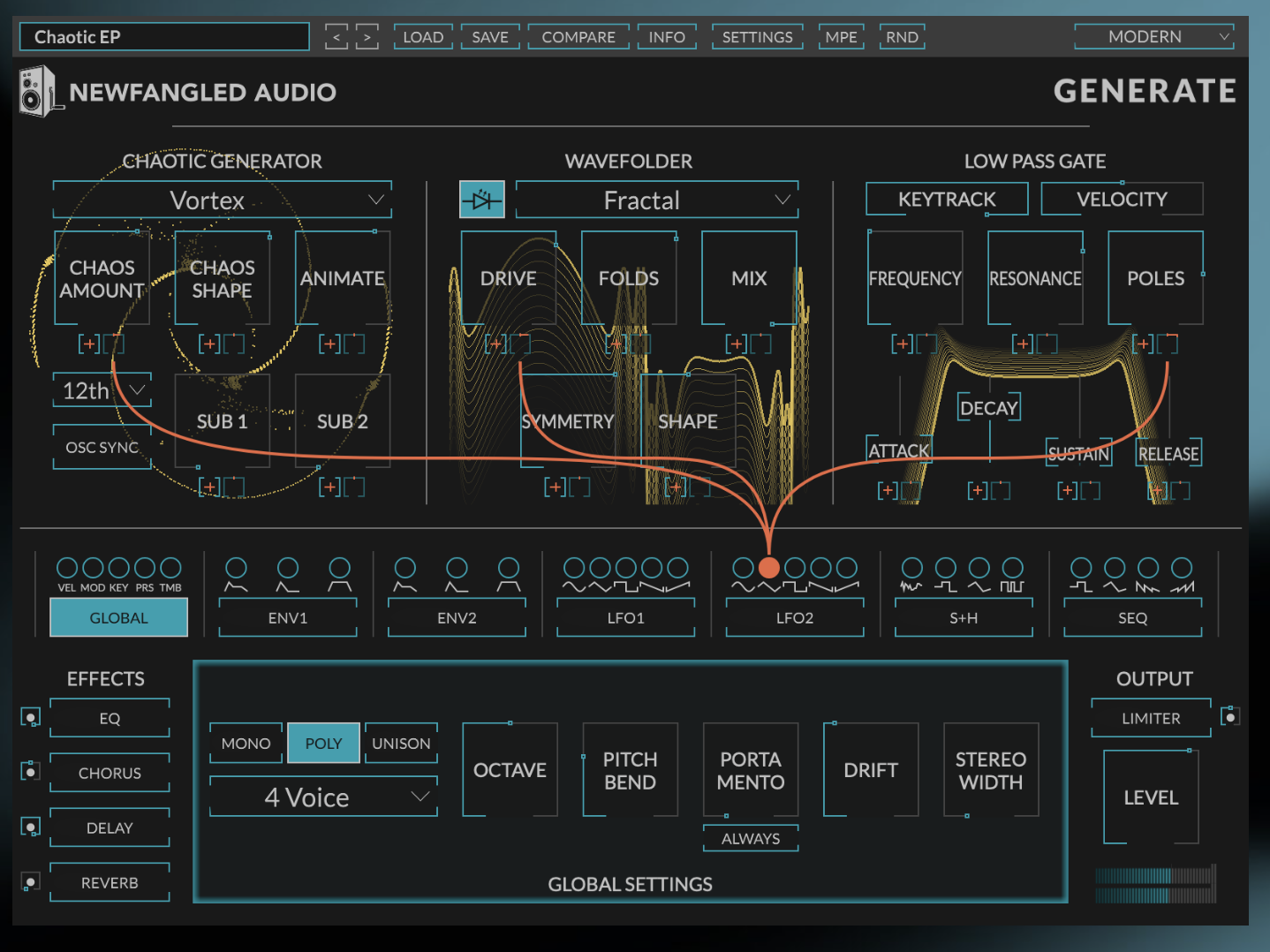Toggle the wavefolder diode button
This screenshot has height=952, width=1270.
click(482, 200)
